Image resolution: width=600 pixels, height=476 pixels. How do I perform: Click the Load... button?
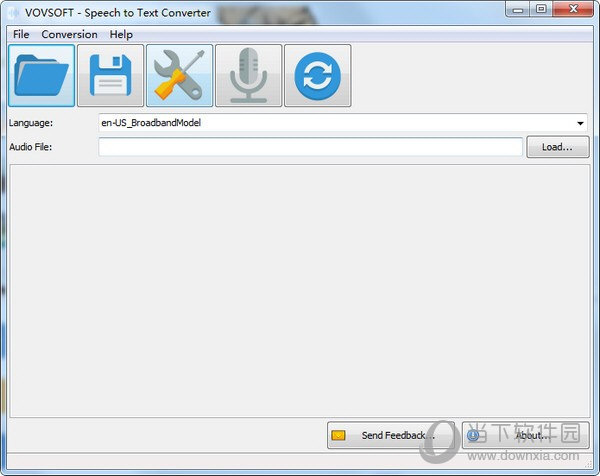(x=558, y=147)
